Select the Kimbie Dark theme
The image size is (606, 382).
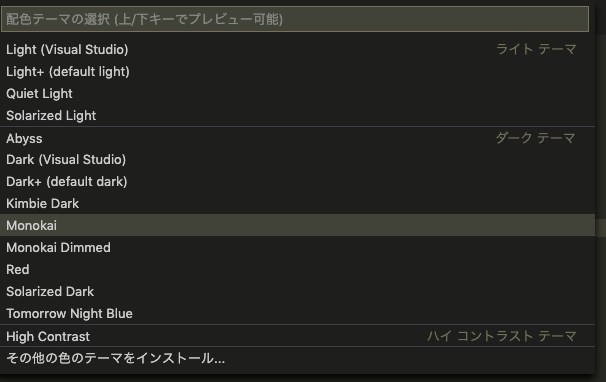tap(297, 203)
